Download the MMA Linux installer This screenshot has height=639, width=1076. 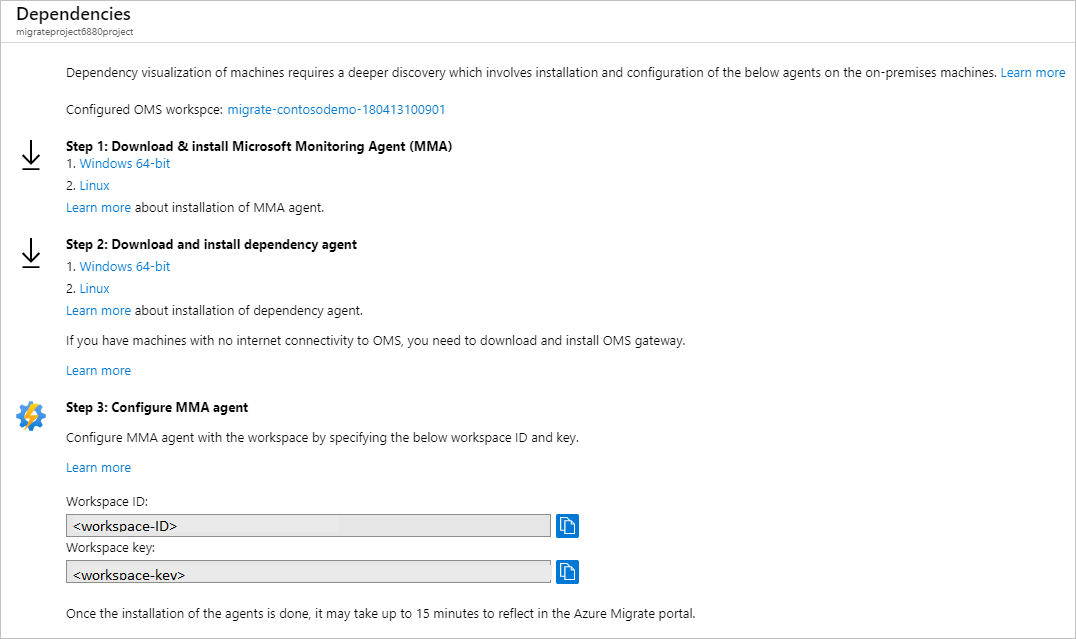pyautogui.click(x=95, y=186)
